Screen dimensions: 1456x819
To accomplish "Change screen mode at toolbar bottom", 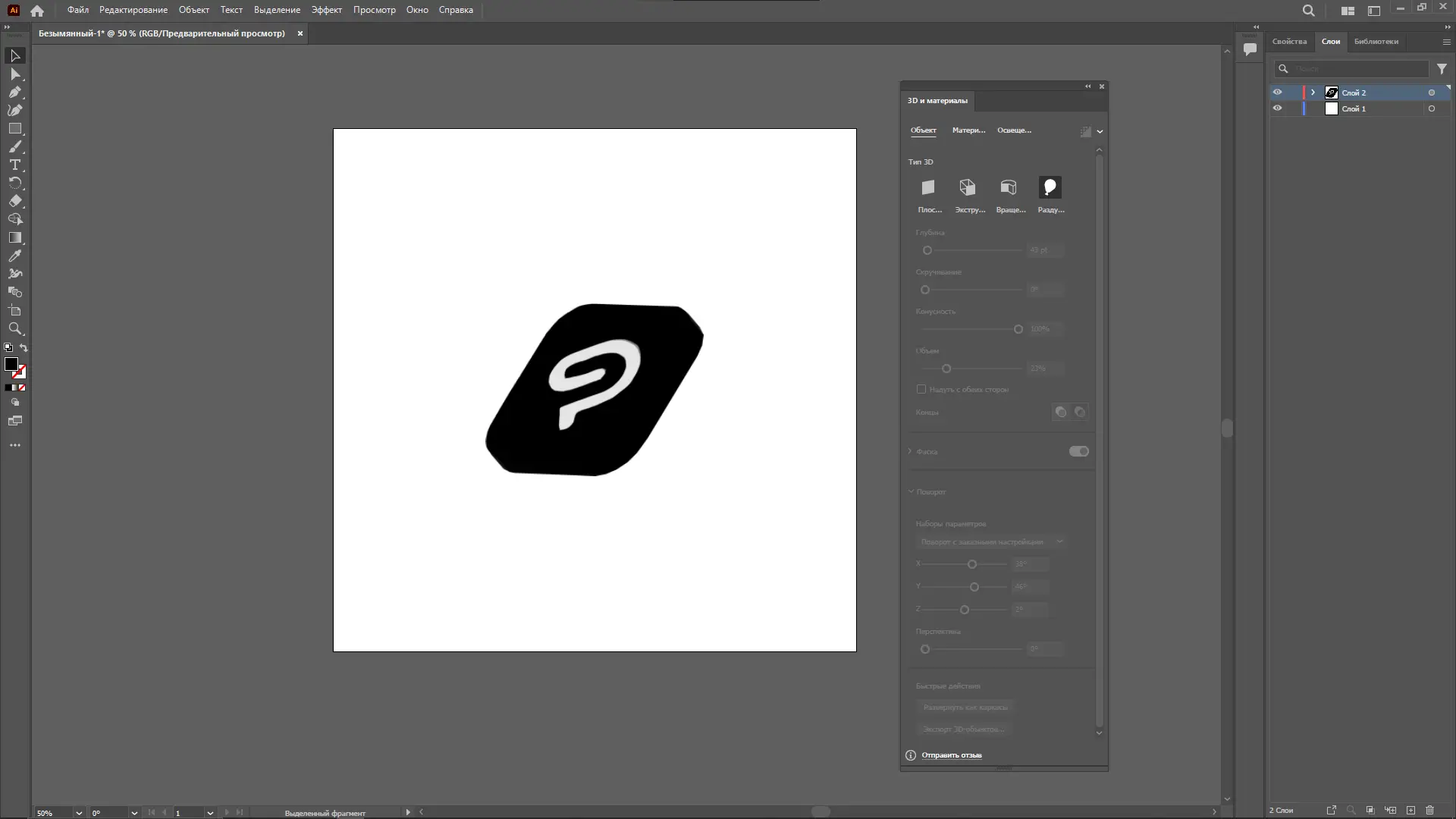I will [x=14, y=421].
